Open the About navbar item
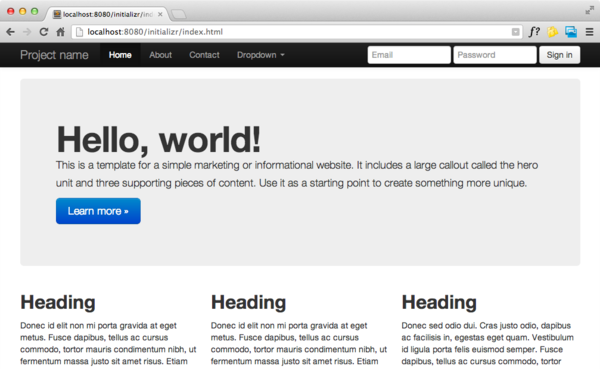600x369 pixels. coord(160,55)
